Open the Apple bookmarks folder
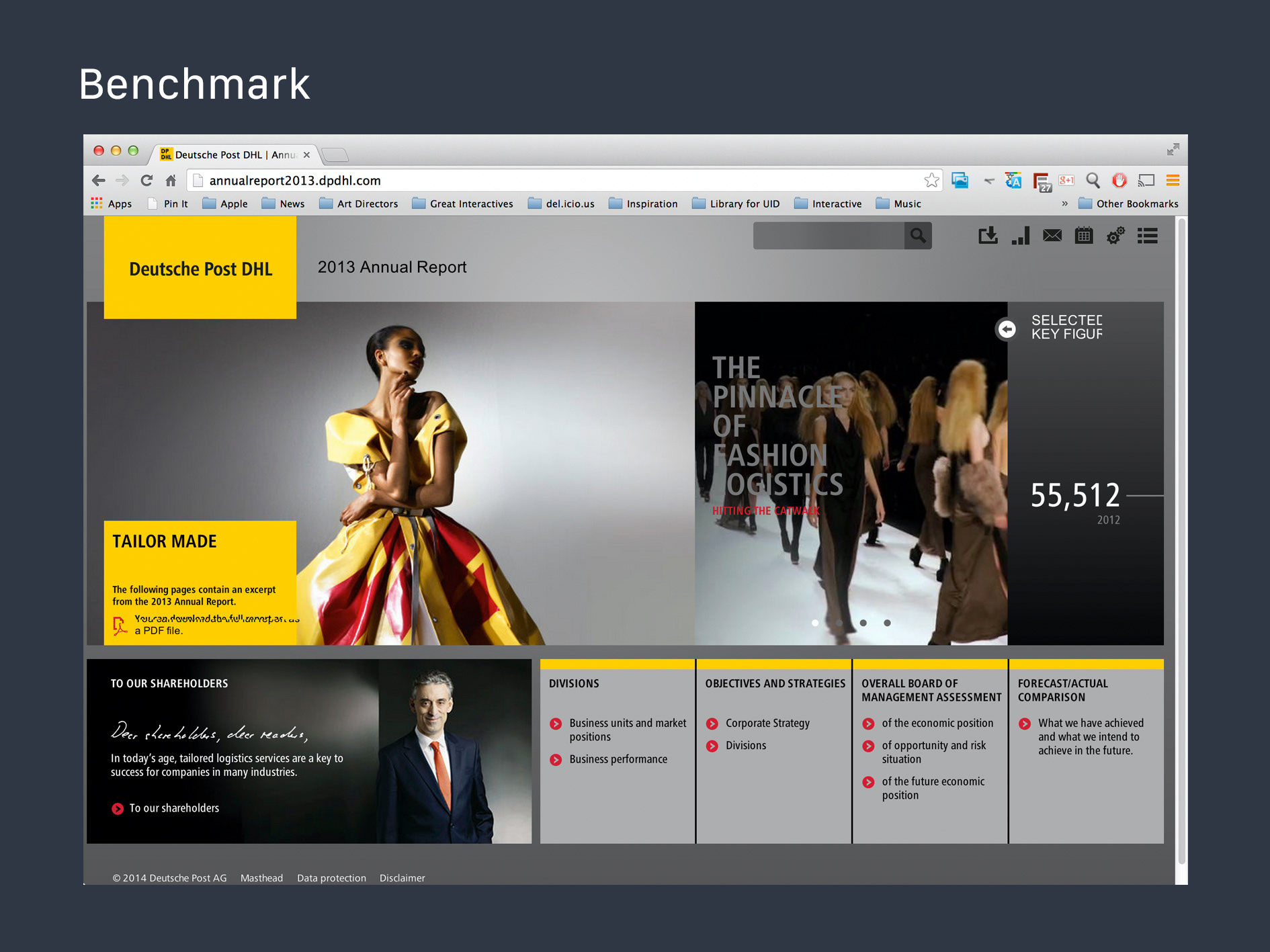This screenshot has height=952, width=1270. click(x=225, y=204)
